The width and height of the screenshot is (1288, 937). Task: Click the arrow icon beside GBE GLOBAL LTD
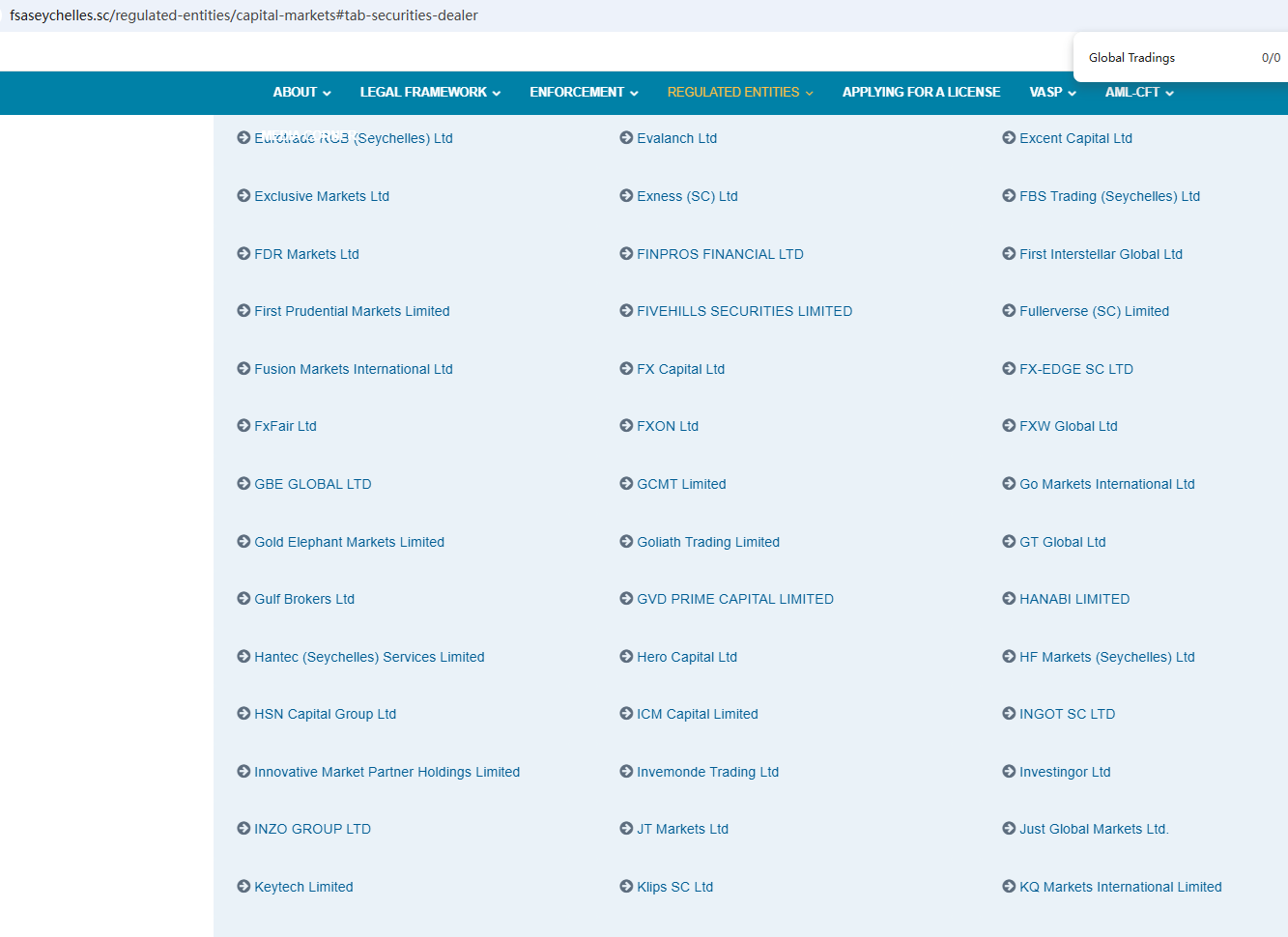pyautogui.click(x=243, y=484)
